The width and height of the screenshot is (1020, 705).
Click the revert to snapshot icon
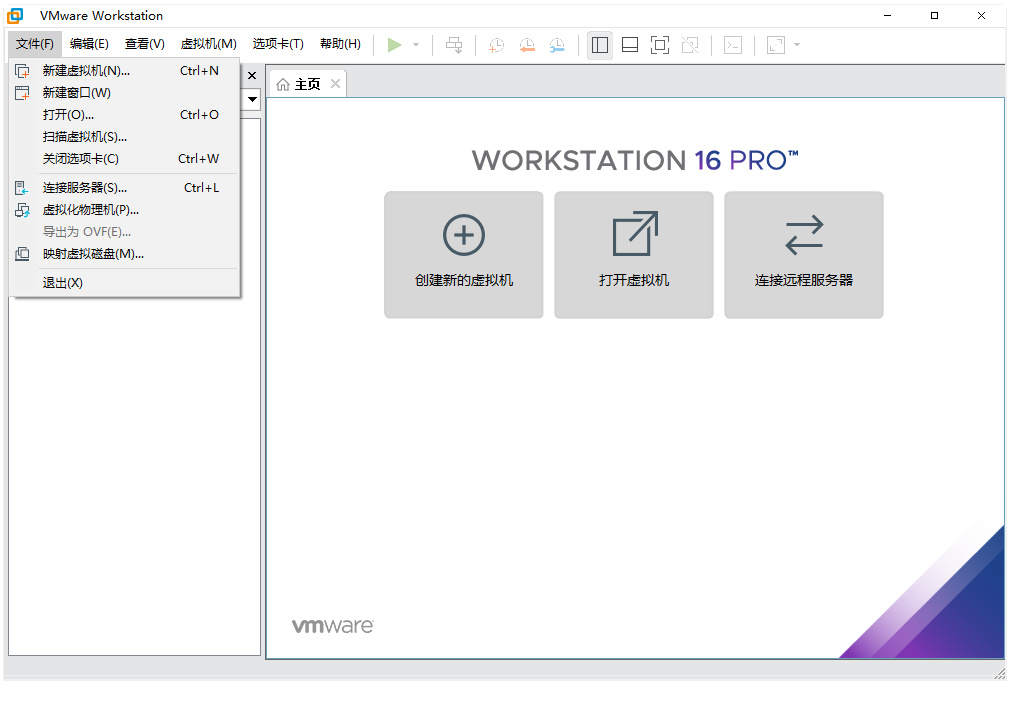tap(526, 45)
